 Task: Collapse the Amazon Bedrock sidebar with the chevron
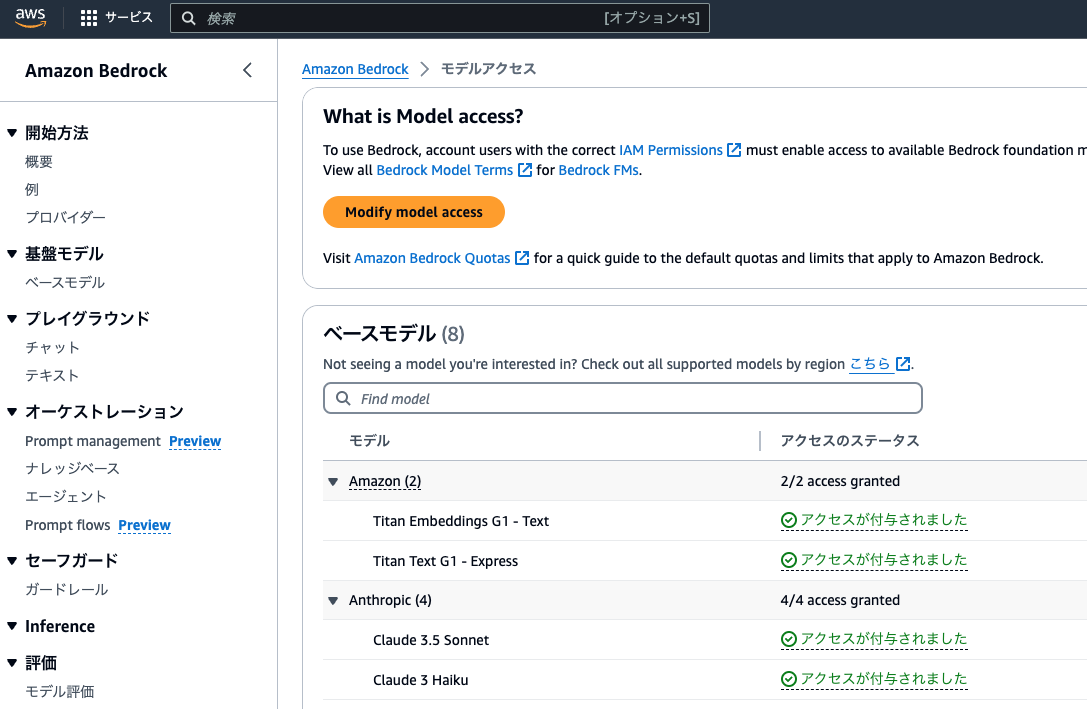point(247,70)
